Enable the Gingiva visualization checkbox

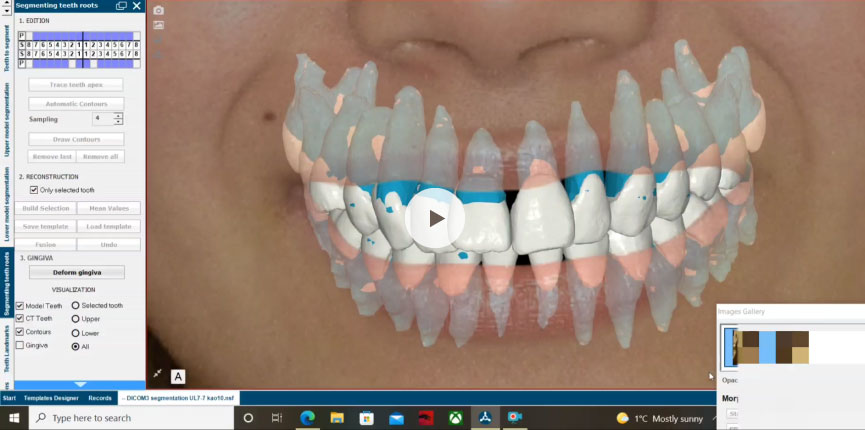coord(20,345)
